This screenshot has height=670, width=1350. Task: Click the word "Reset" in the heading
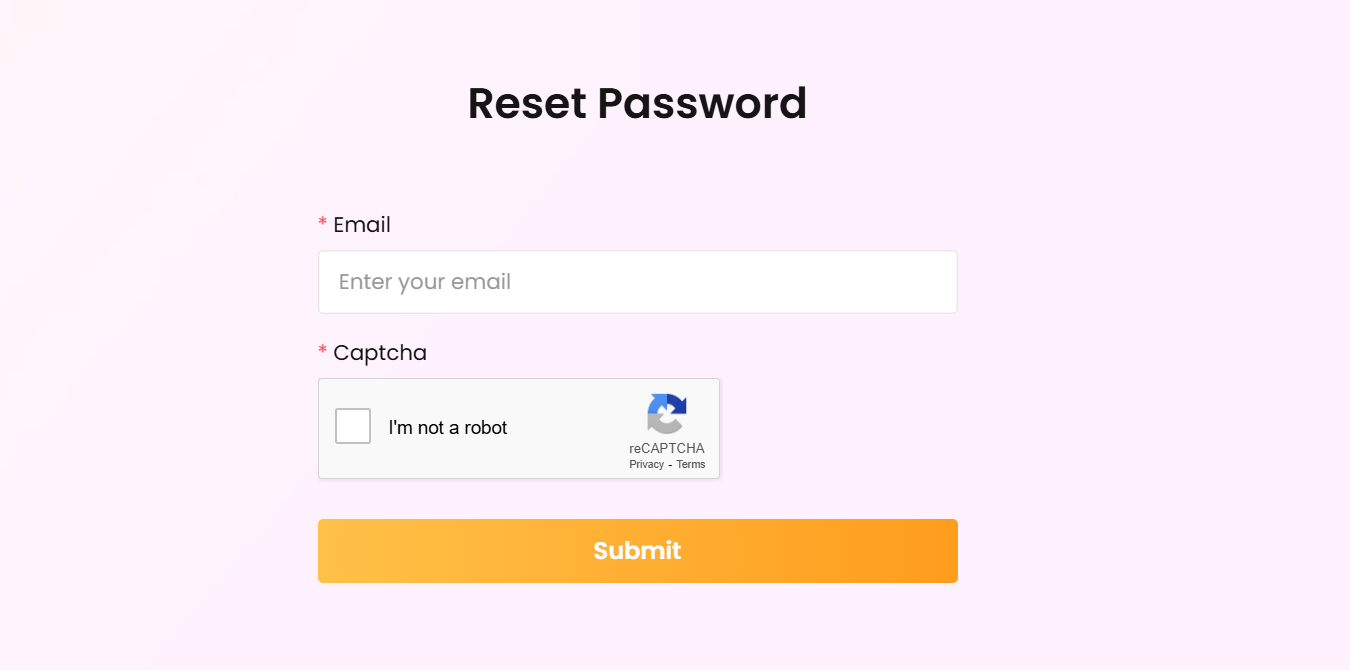[527, 103]
